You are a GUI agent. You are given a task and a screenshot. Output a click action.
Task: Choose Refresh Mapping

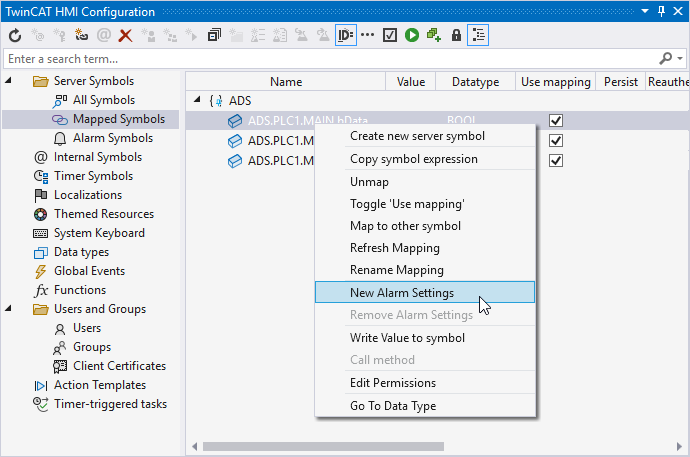pos(425,248)
